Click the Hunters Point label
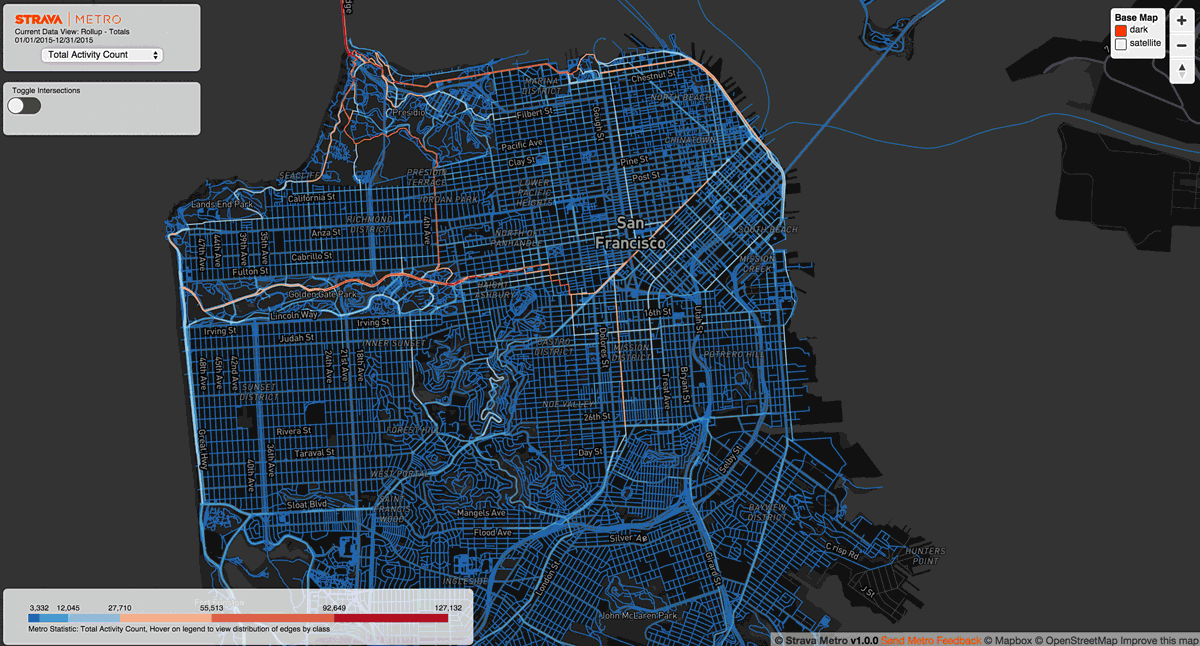This screenshot has height=646, width=1200. [x=923, y=555]
